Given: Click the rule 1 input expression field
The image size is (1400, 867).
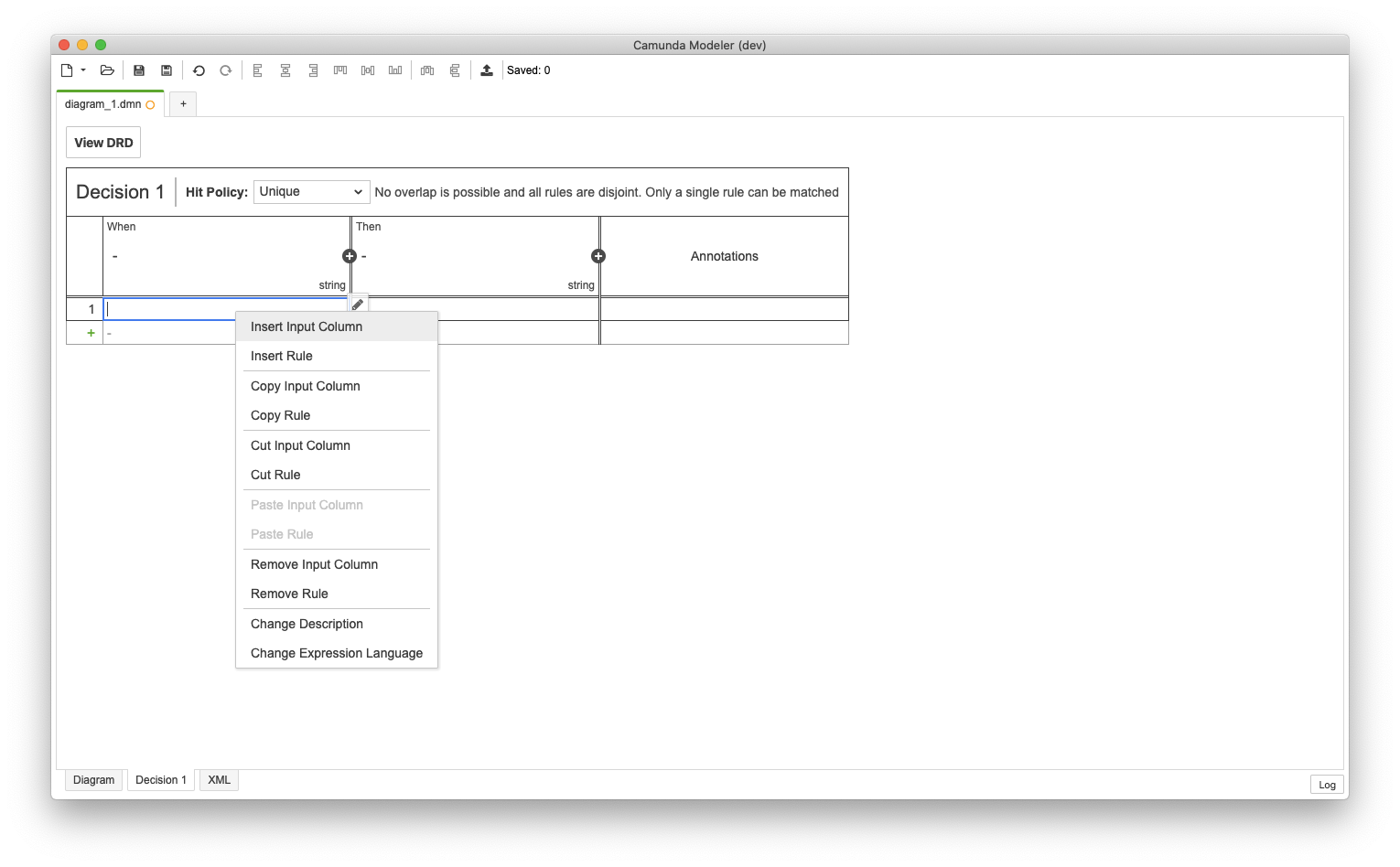Looking at the screenshot, I should pos(183,308).
